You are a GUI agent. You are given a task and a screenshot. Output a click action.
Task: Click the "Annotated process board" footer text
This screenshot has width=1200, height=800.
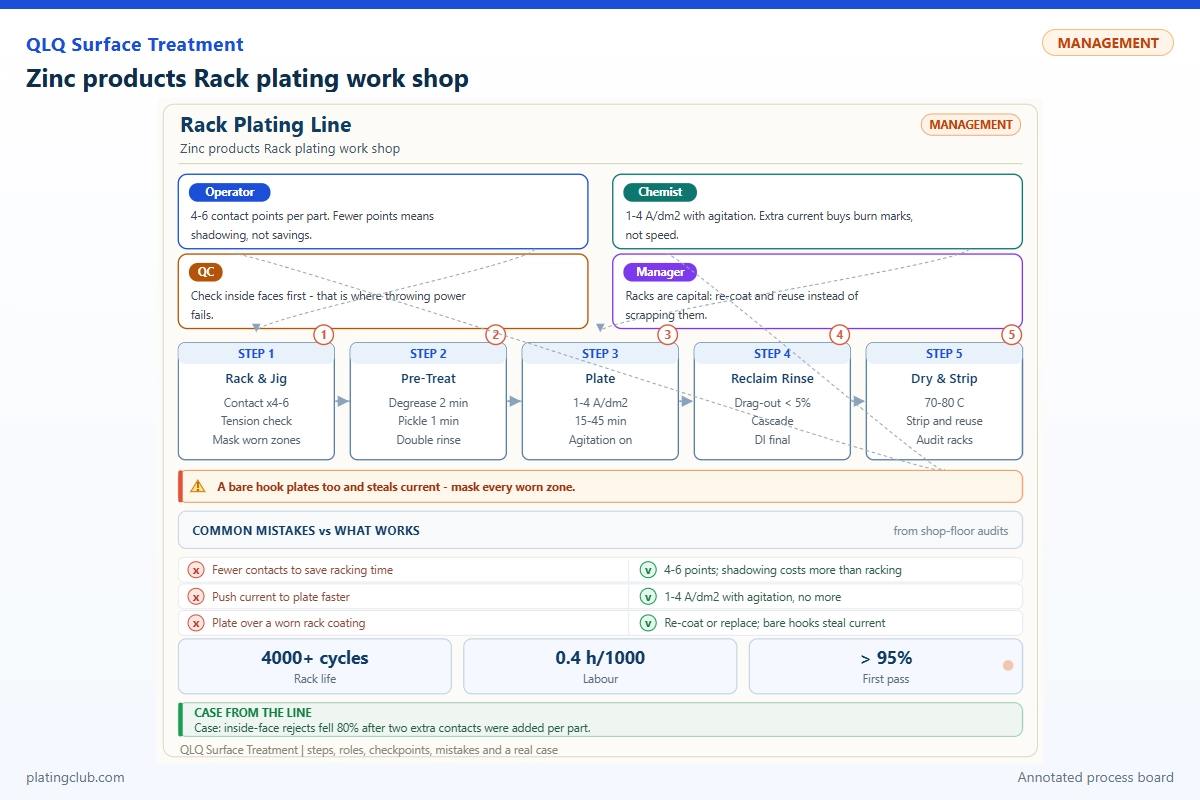point(1096,777)
